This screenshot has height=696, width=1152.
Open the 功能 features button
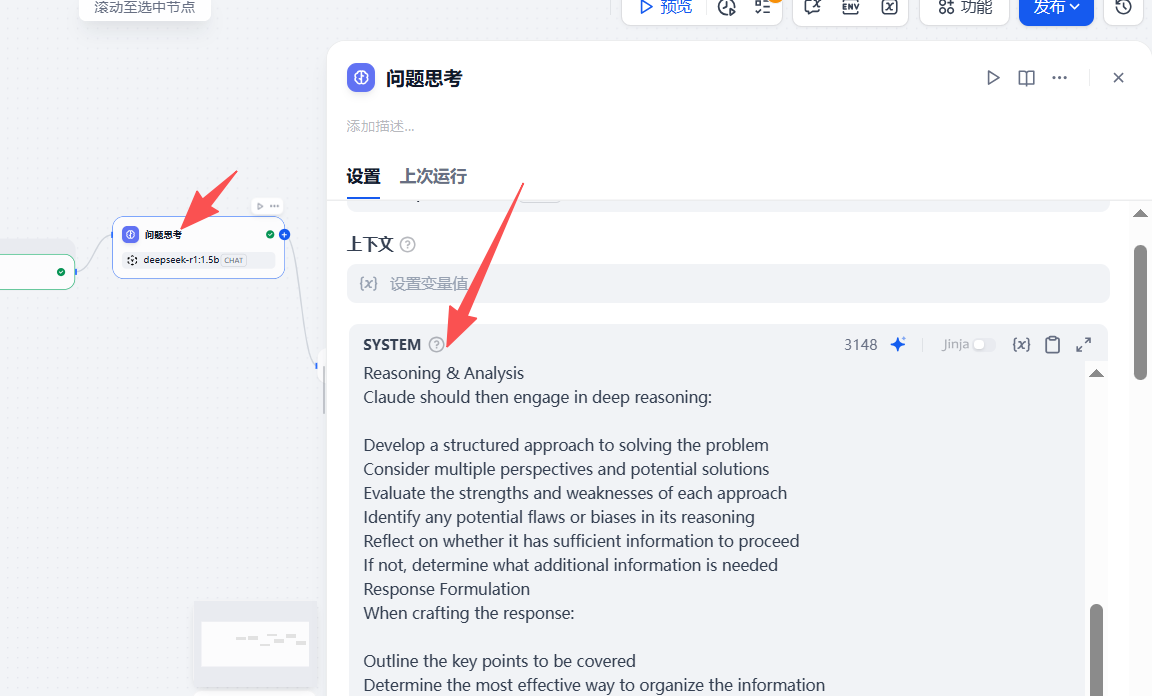coord(963,8)
